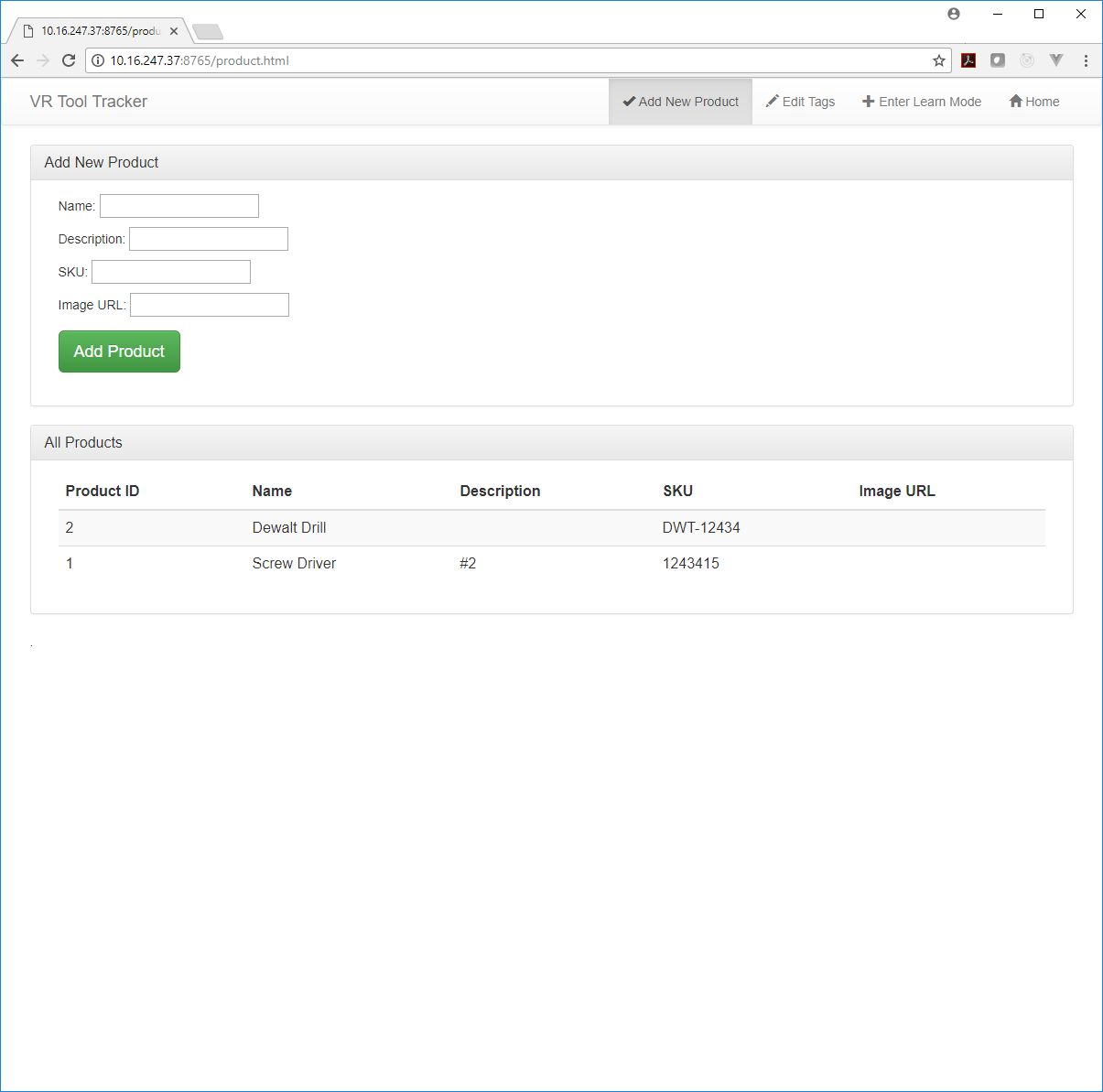Focus the Name input field

point(179,206)
